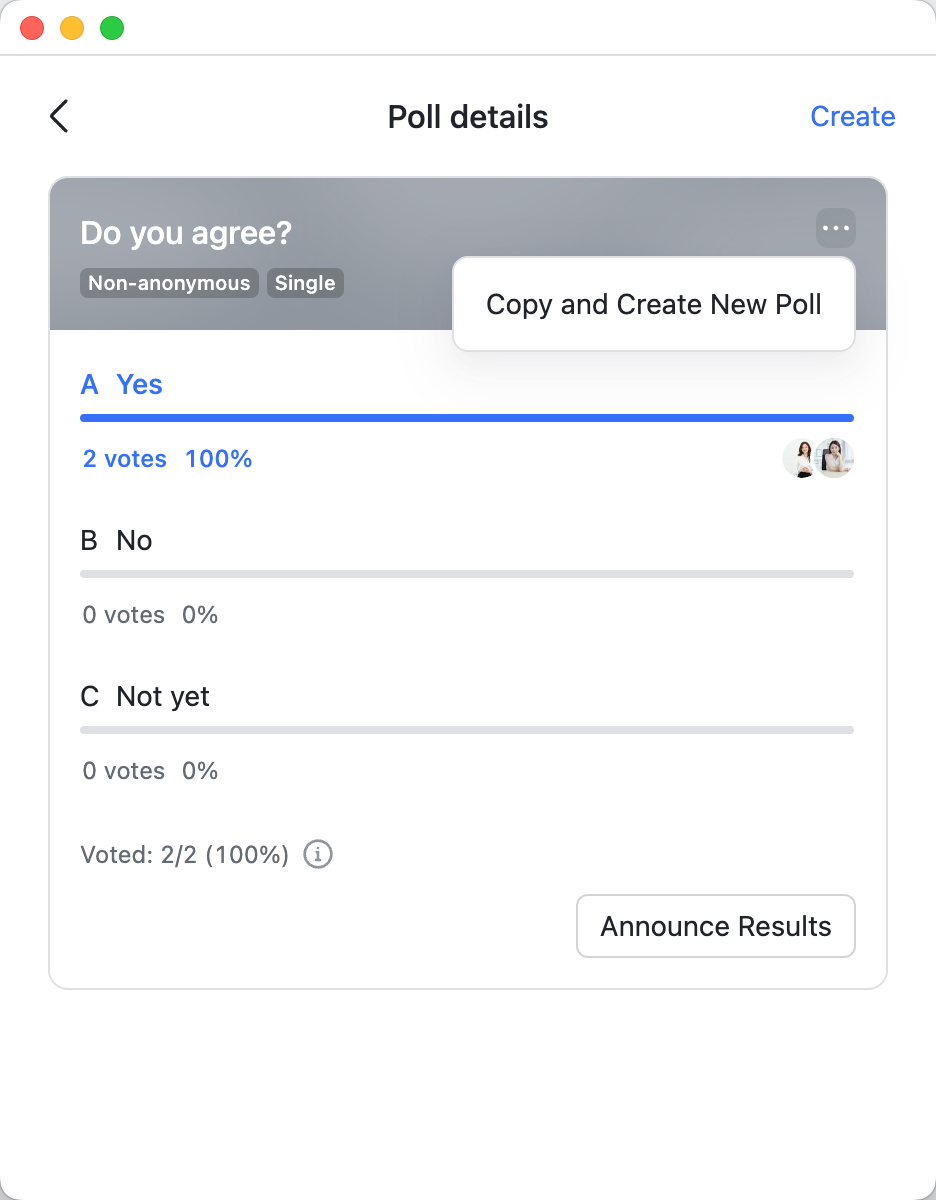Viewport: 936px width, 1200px height.
Task: Click the Non-anonymous tag
Action: tap(169, 283)
